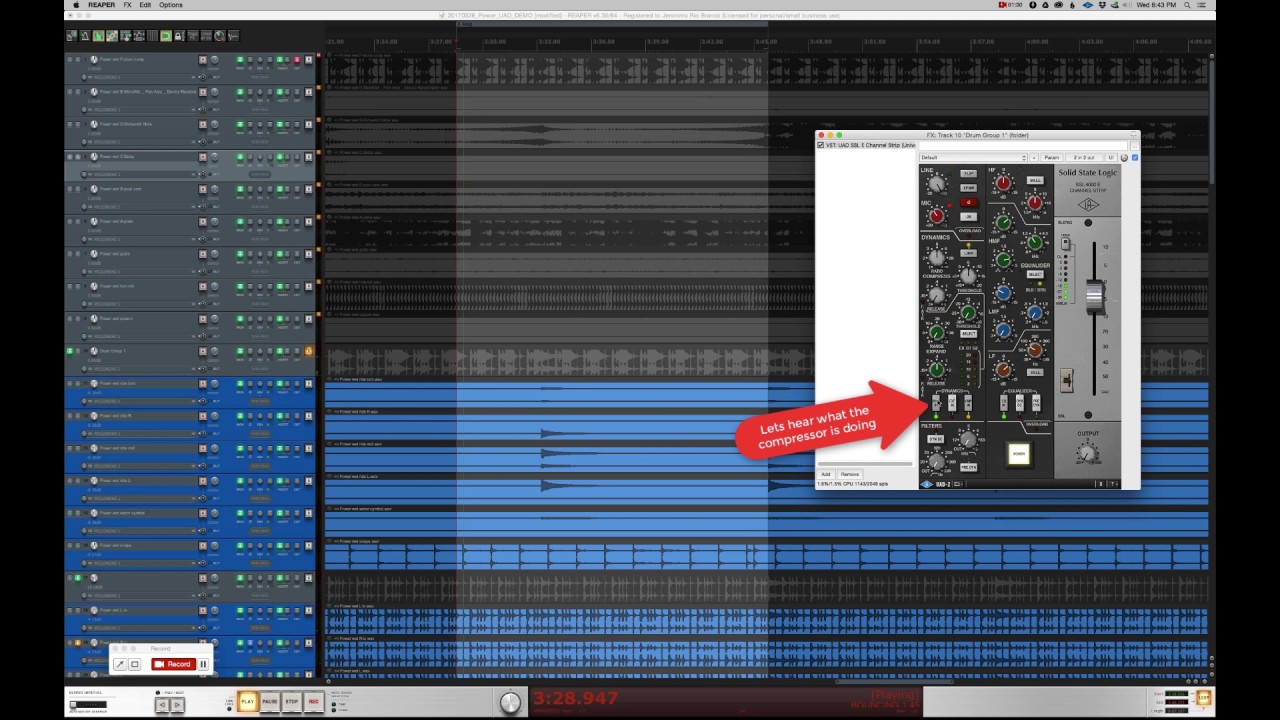Click the HPF filter knob in FILTERS section
This screenshot has height=720, width=1280.
(x=937, y=461)
